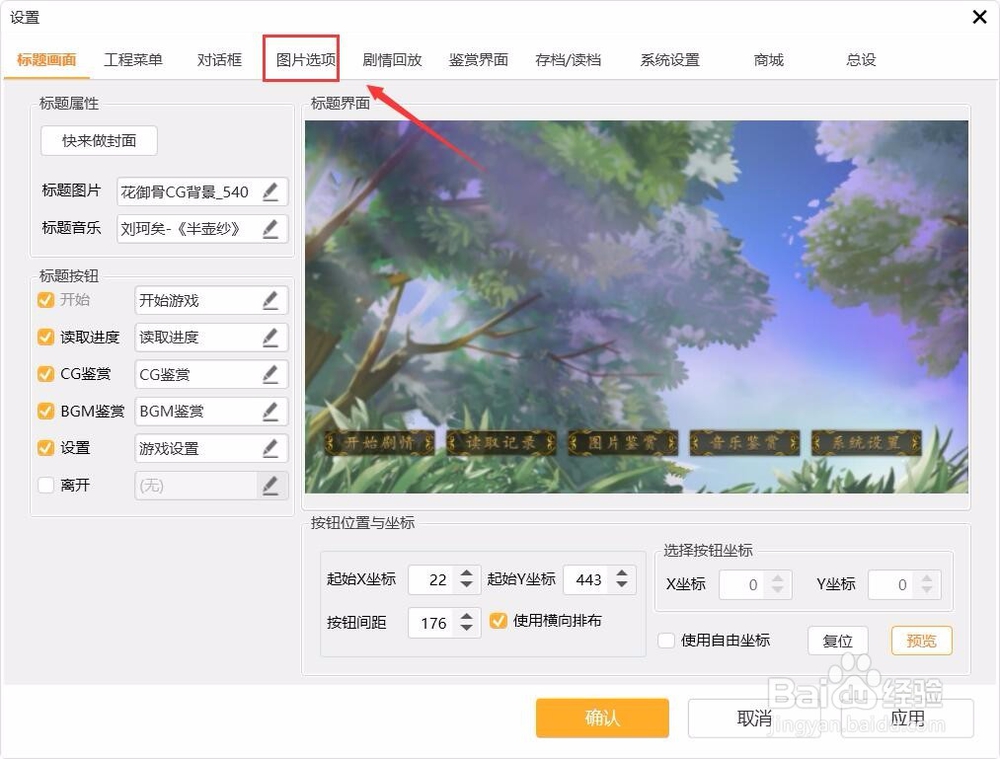This screenshot has height=759, width=1000.
Task: Edit the 标题图片 field pencil icon
Action: pos(270,191)
